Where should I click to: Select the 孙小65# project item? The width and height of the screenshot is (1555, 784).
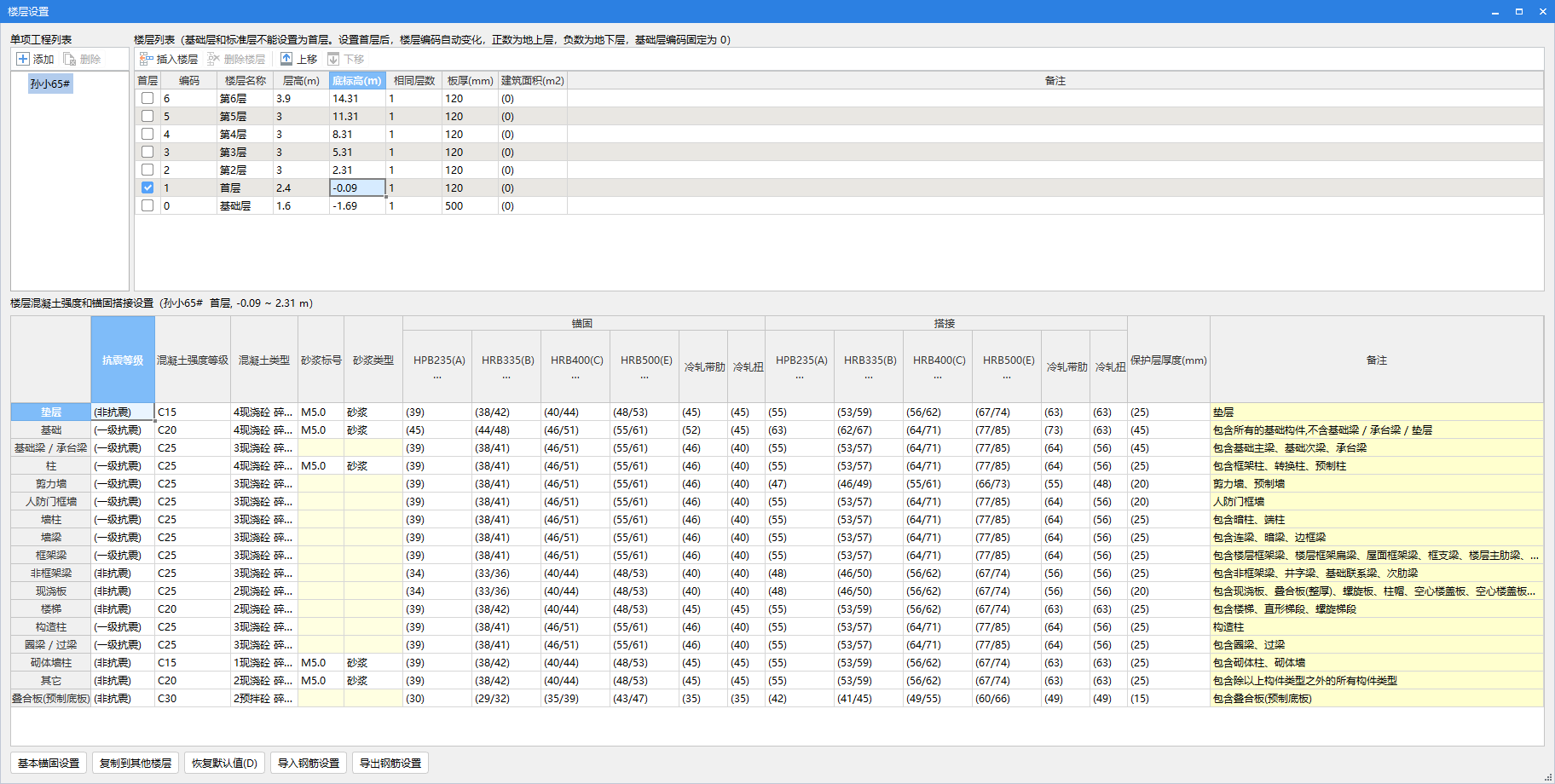[x=50, y=84]
